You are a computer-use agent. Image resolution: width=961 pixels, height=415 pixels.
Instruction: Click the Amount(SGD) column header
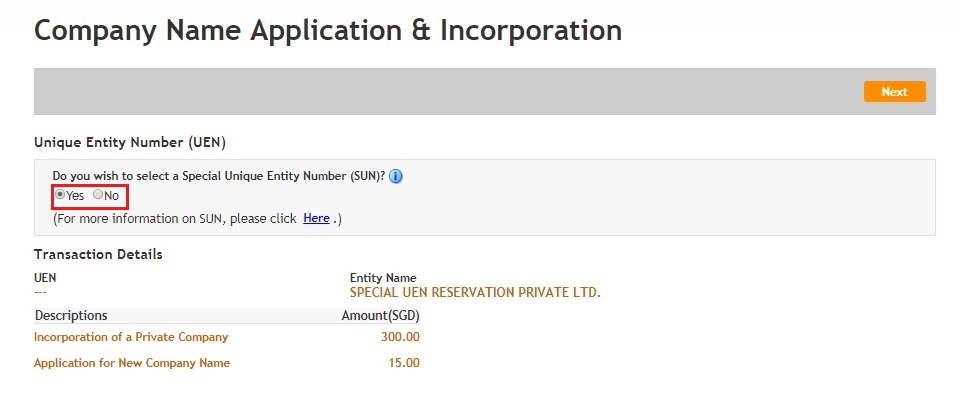pos(381,315)
